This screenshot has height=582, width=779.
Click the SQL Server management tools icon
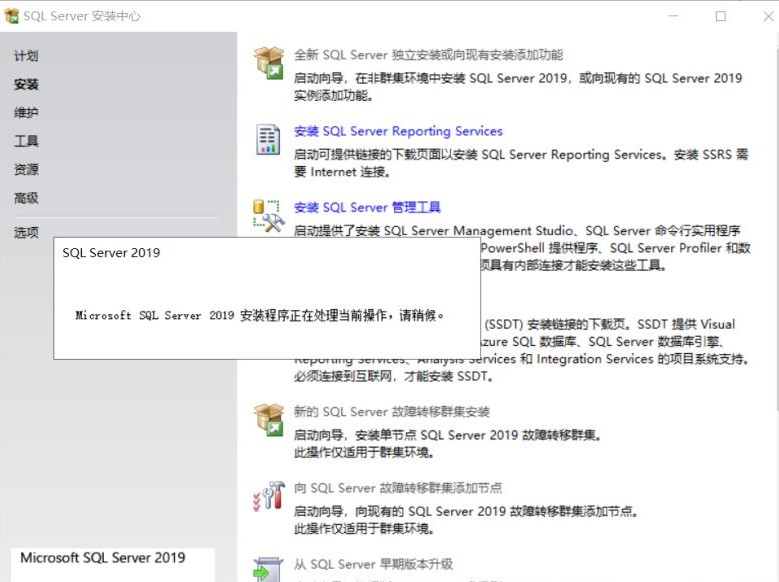coord(268,214)
